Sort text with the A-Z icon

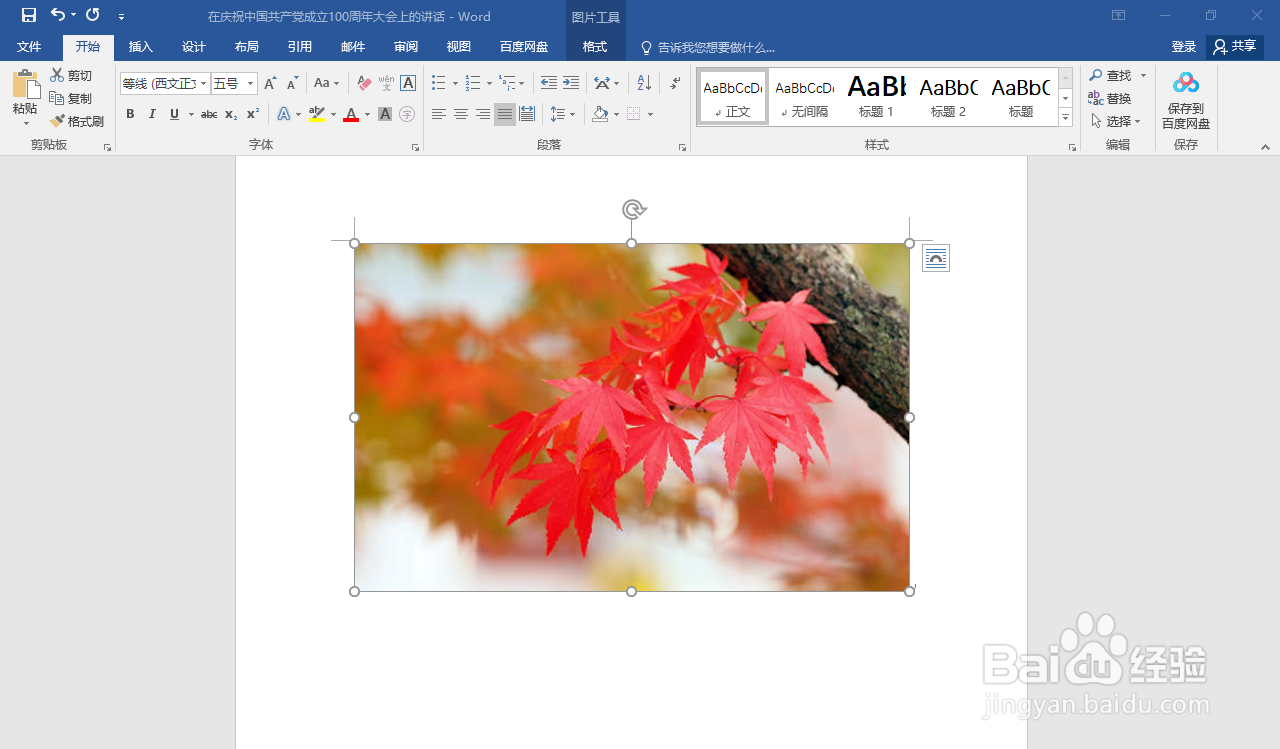[x=644, y=84]
